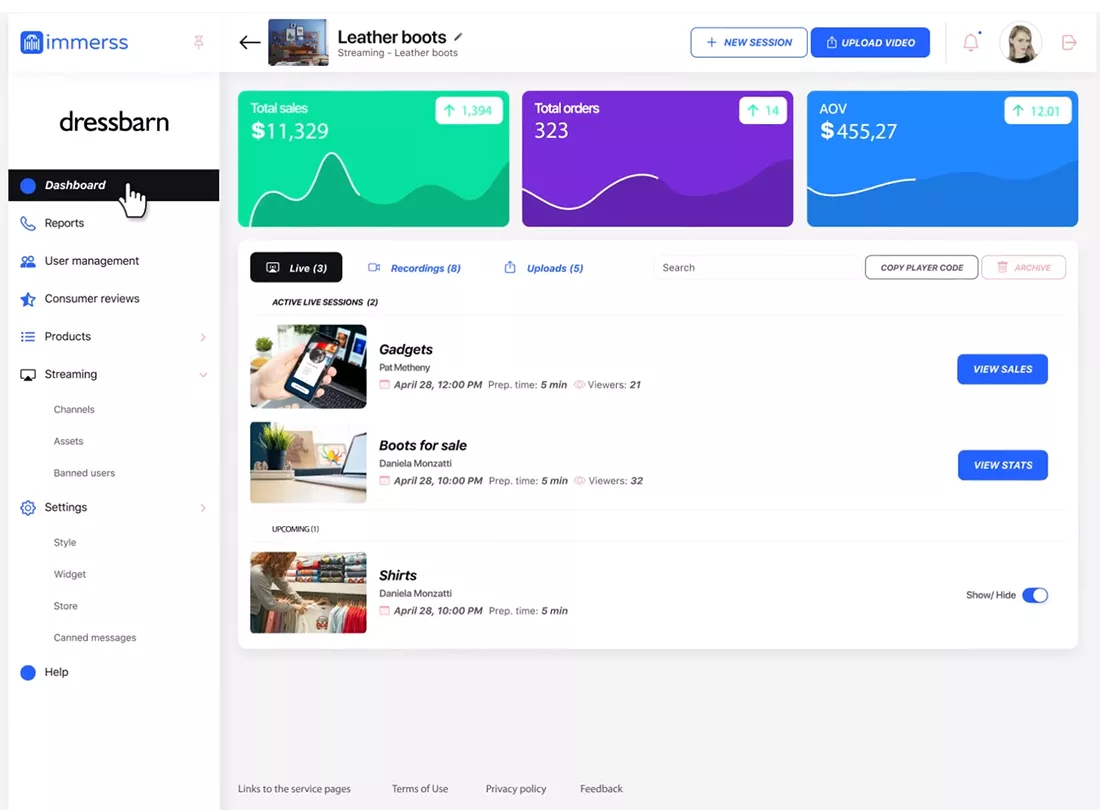This screenshot has width=1100, height=810.
Task: Open the user profile avatar
Action: click(x=1020, y=42)
